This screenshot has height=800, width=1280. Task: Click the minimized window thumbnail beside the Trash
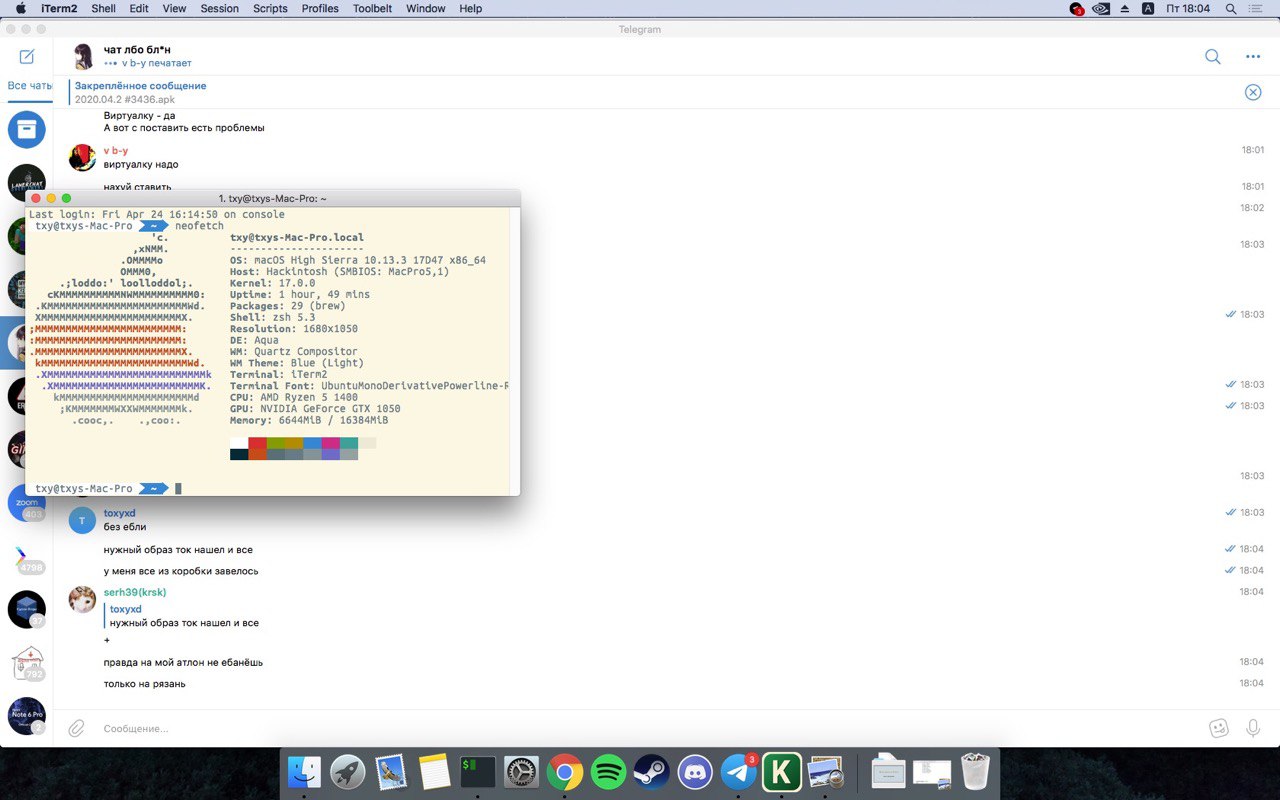[x=932, y=772]
